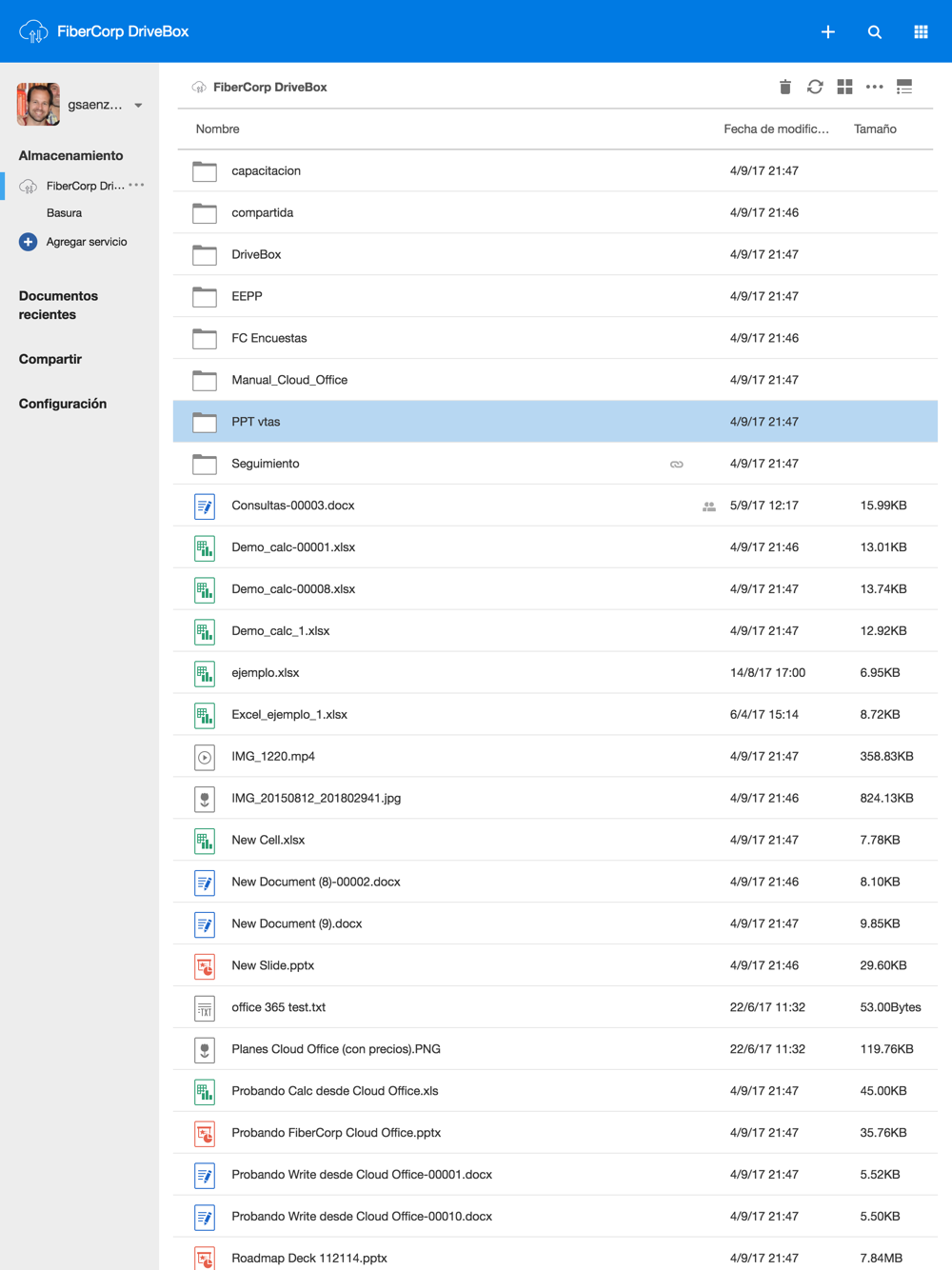This screenshot has width=952, height=1270.
Task: Open Basura trash in sidebar
Action: 64,213
